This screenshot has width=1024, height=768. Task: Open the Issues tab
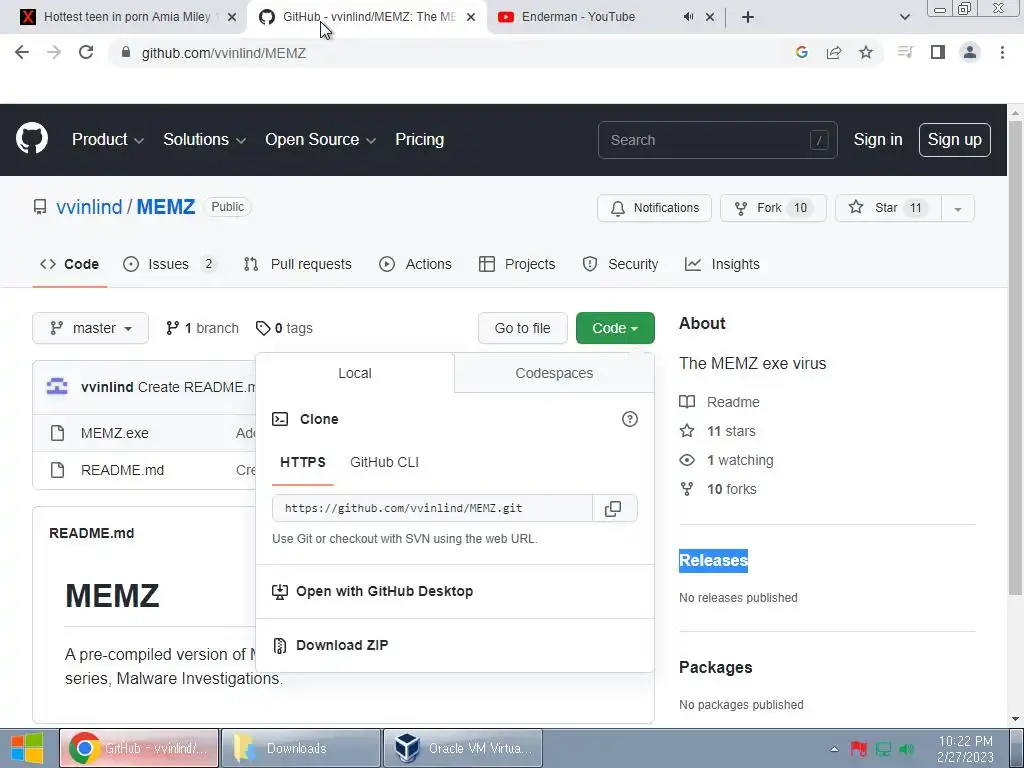point(169,264)
